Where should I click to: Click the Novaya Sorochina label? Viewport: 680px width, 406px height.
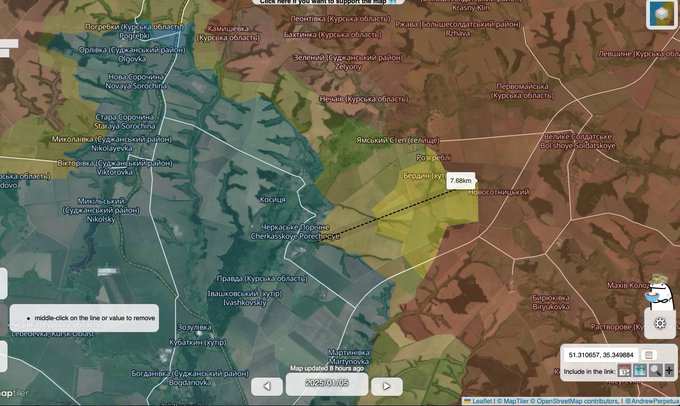point(136,86)
